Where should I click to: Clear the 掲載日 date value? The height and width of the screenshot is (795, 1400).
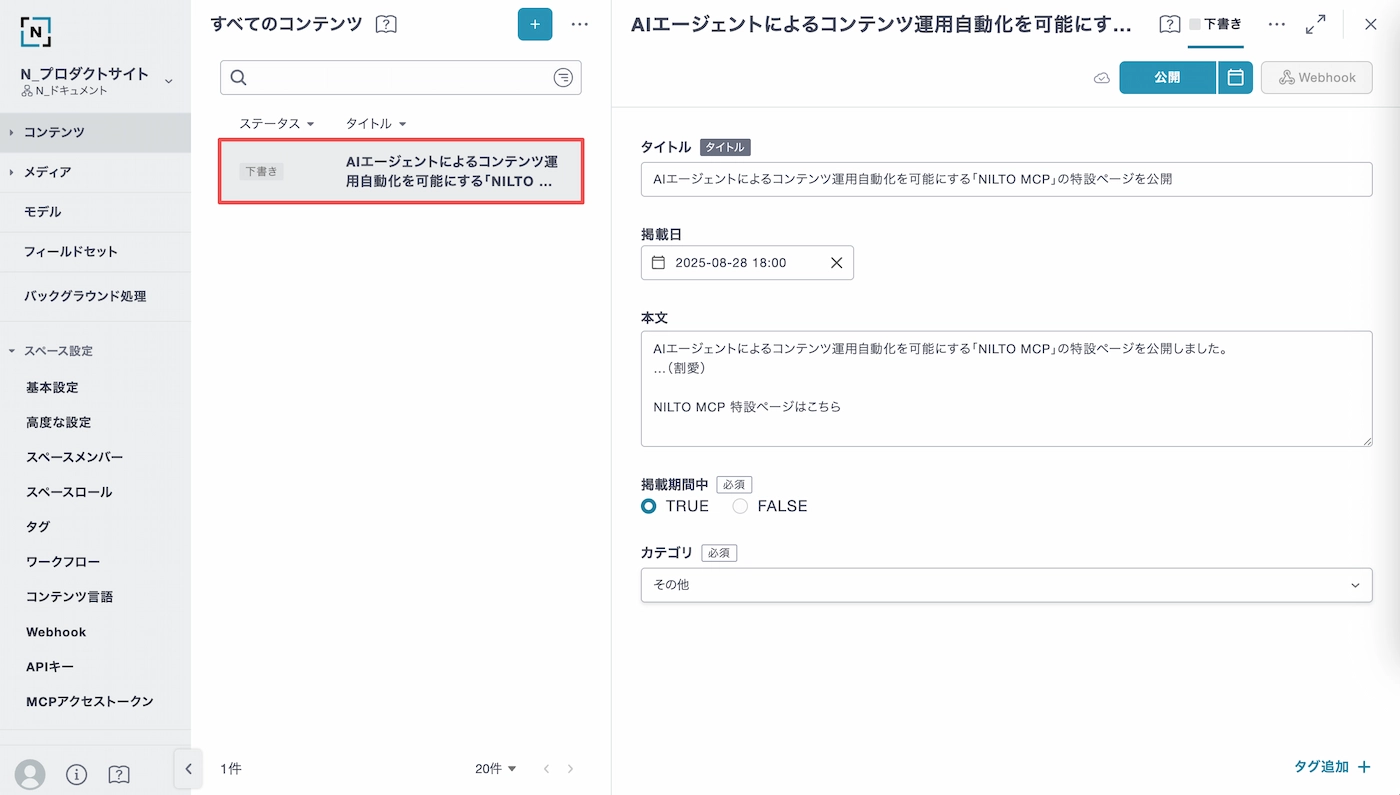point(836,263)
